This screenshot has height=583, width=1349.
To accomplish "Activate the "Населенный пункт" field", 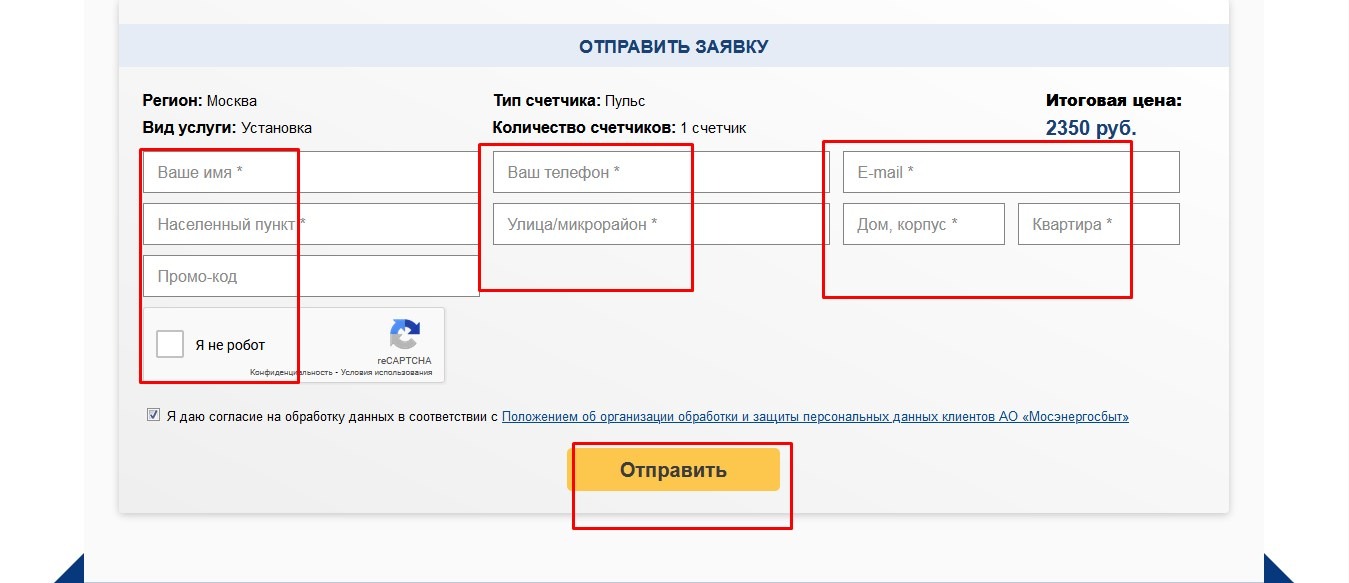I will (311, 224).
